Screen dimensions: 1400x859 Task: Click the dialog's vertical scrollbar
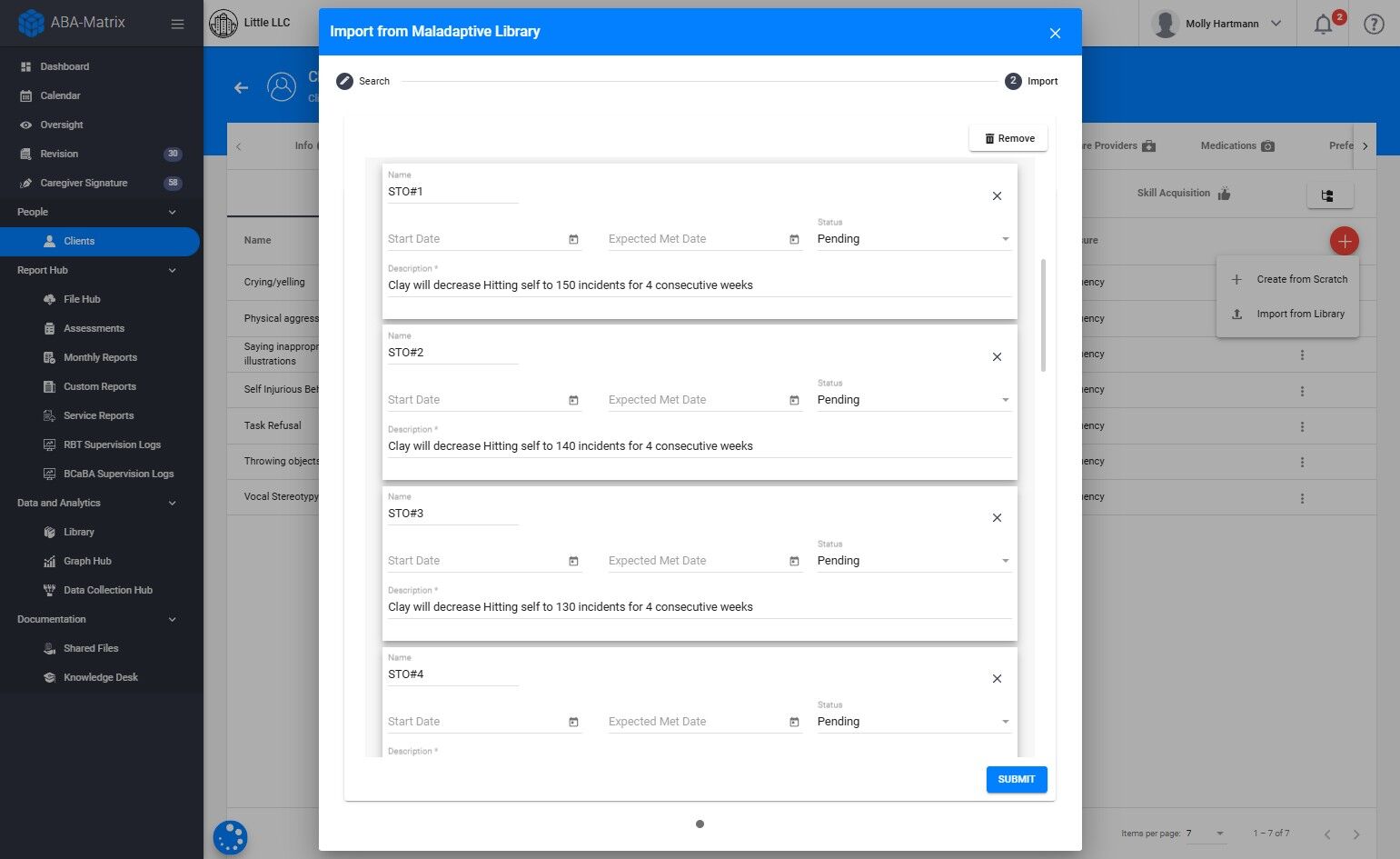click(1043, 315)
